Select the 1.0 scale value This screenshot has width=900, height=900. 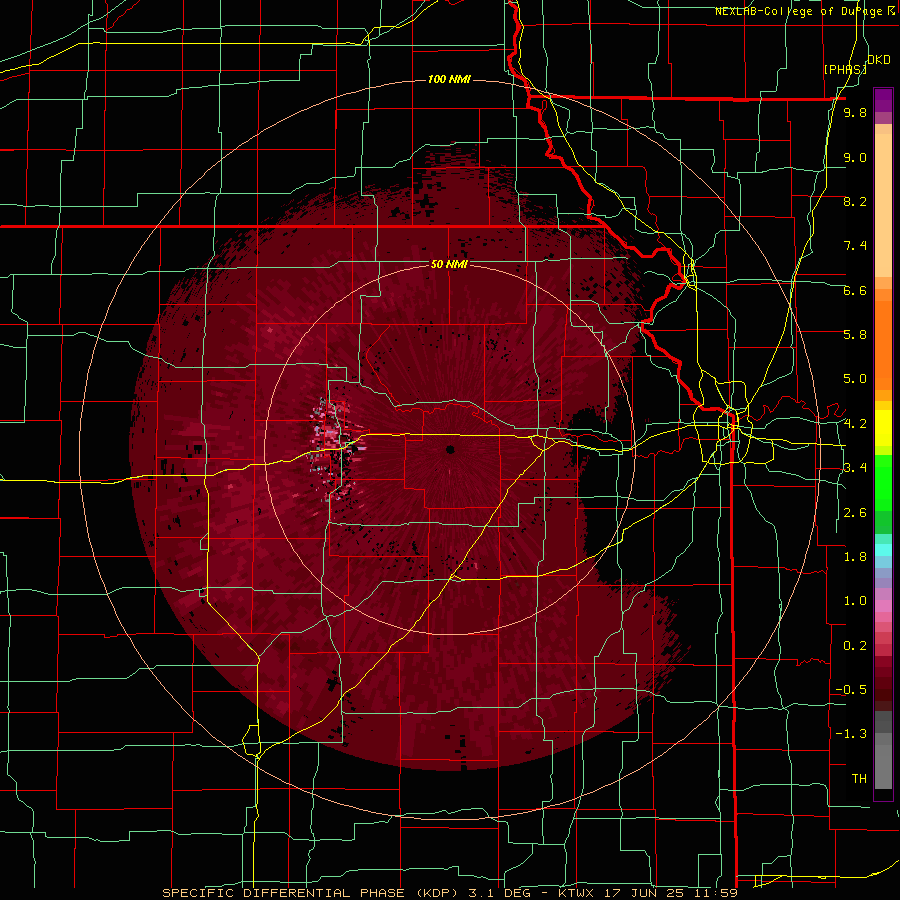[855, 601]
